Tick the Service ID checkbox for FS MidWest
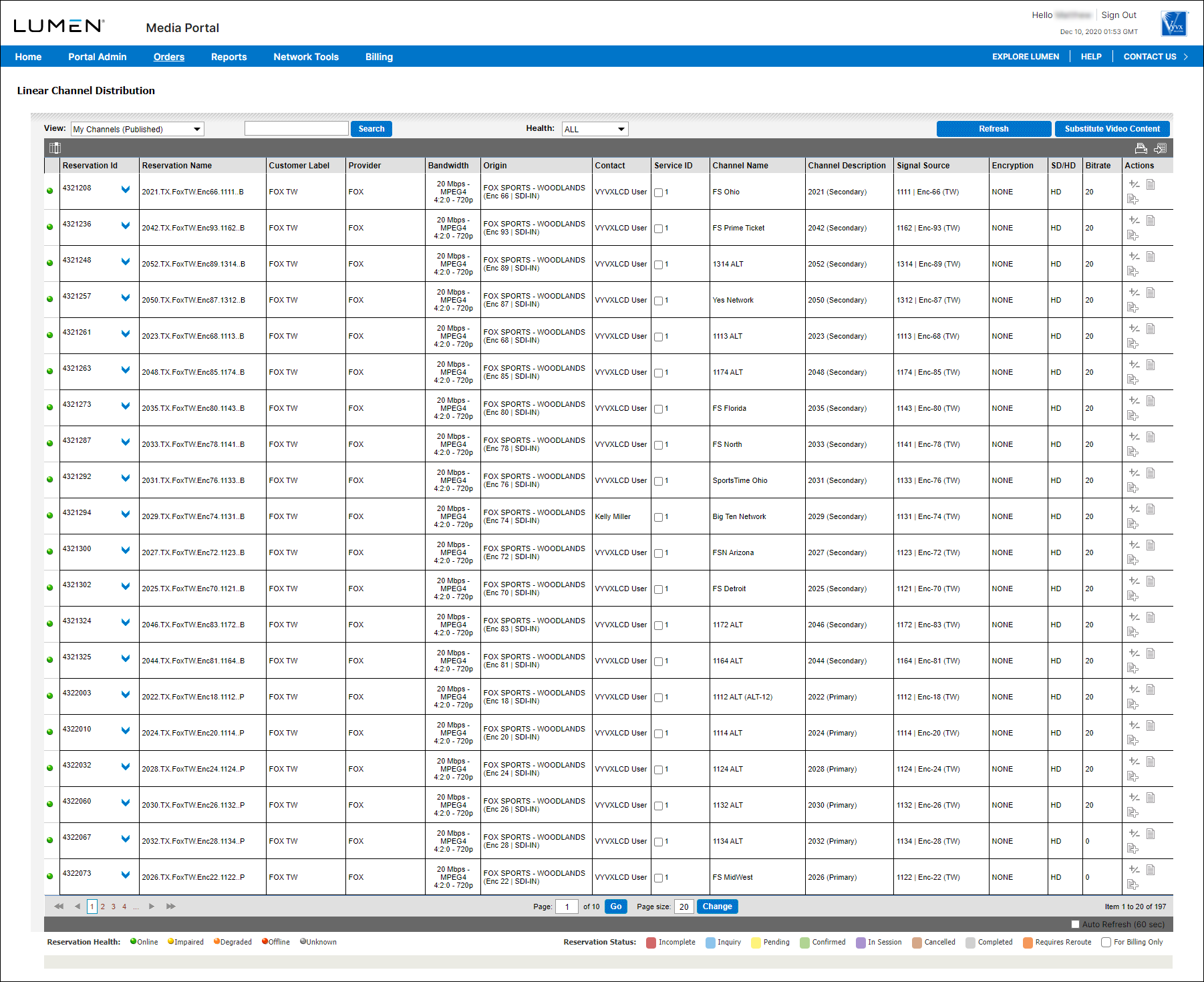 [x=658, y=878]
